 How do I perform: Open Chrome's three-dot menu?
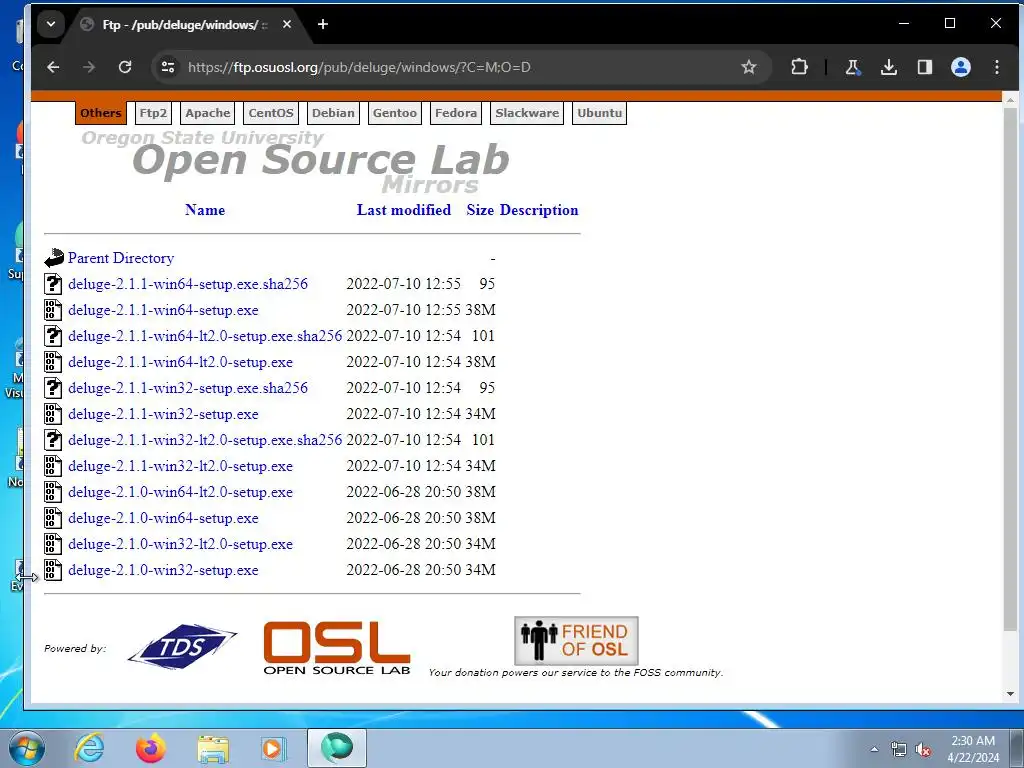pos(997,67)
